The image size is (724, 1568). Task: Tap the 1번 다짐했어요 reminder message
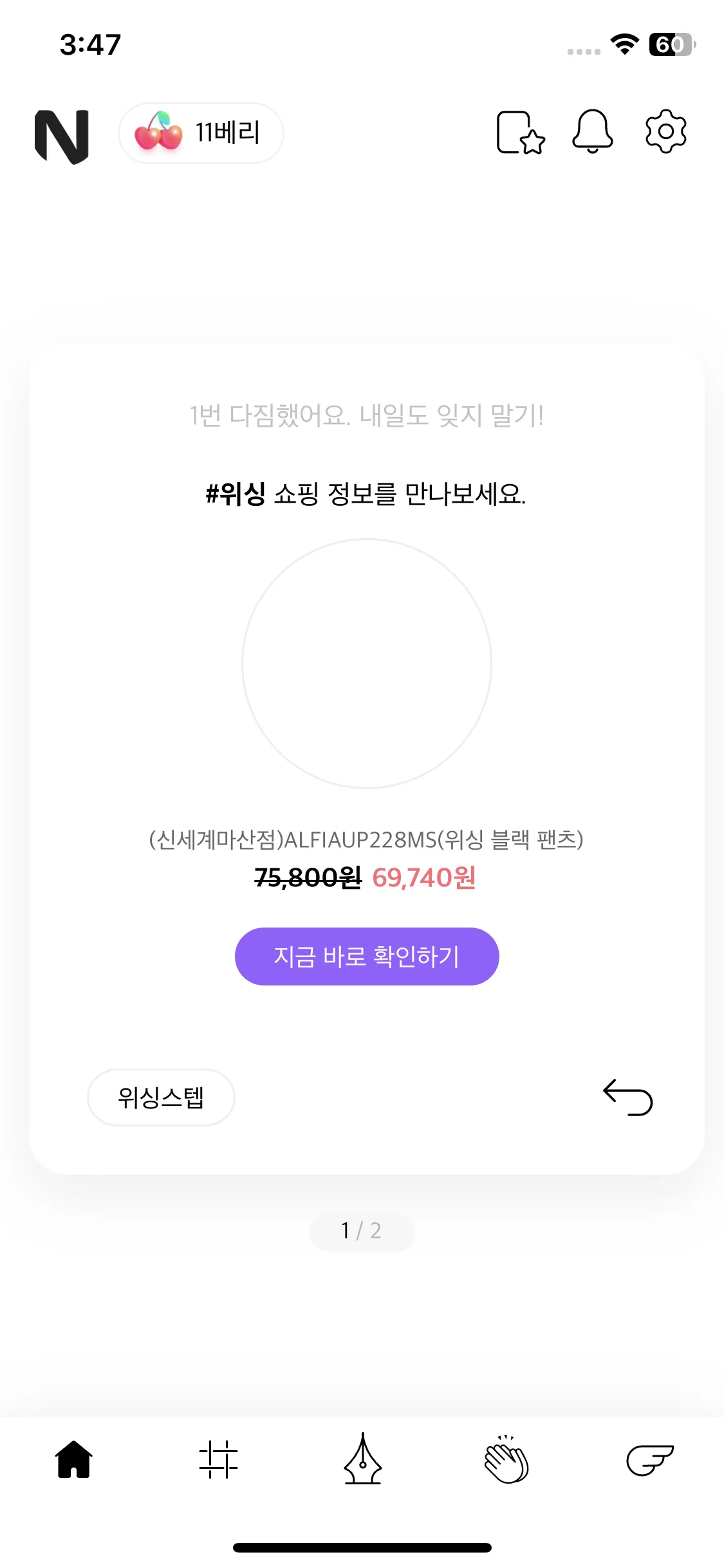coord(366,416)
